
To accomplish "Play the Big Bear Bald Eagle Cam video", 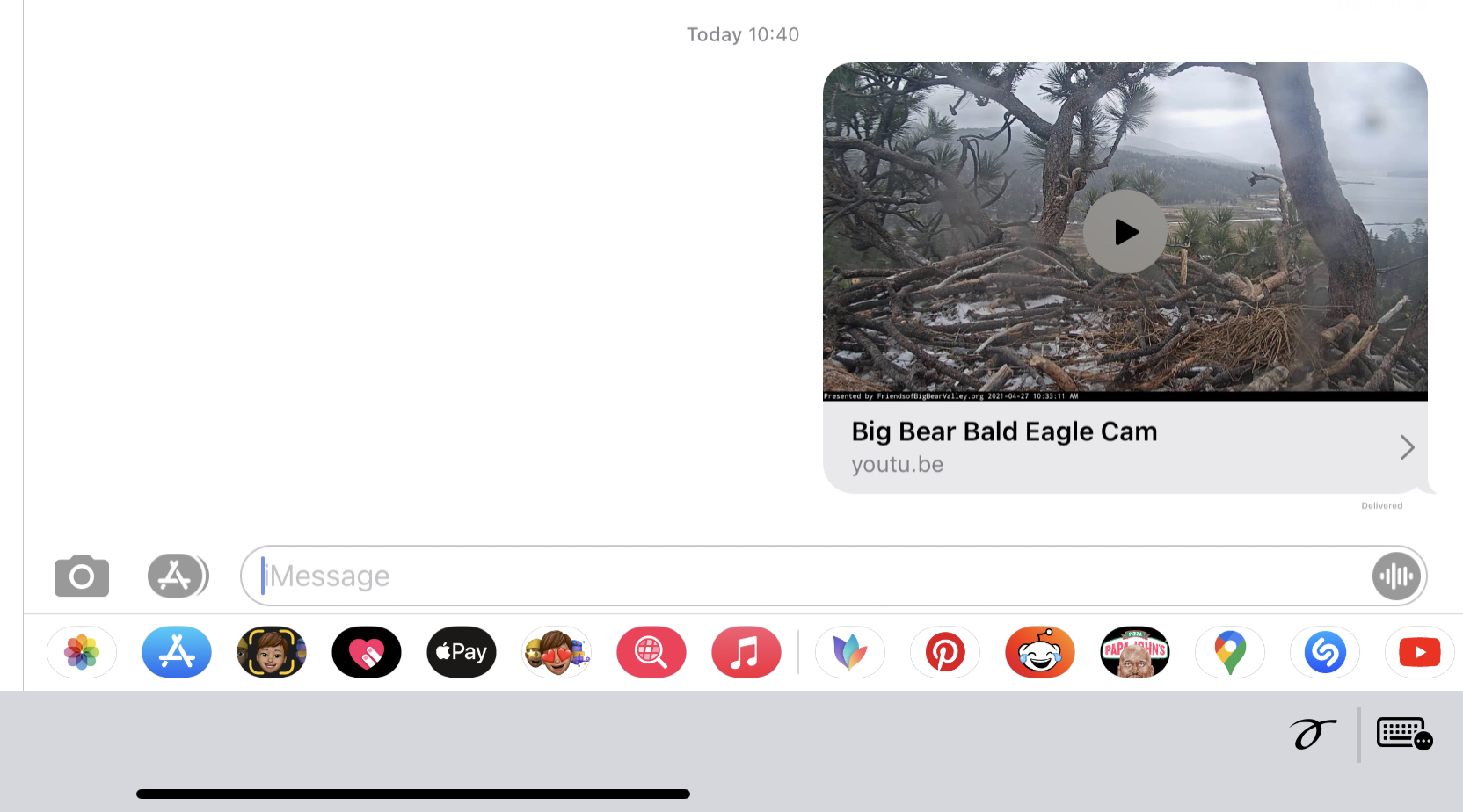I will (1125, 232).
